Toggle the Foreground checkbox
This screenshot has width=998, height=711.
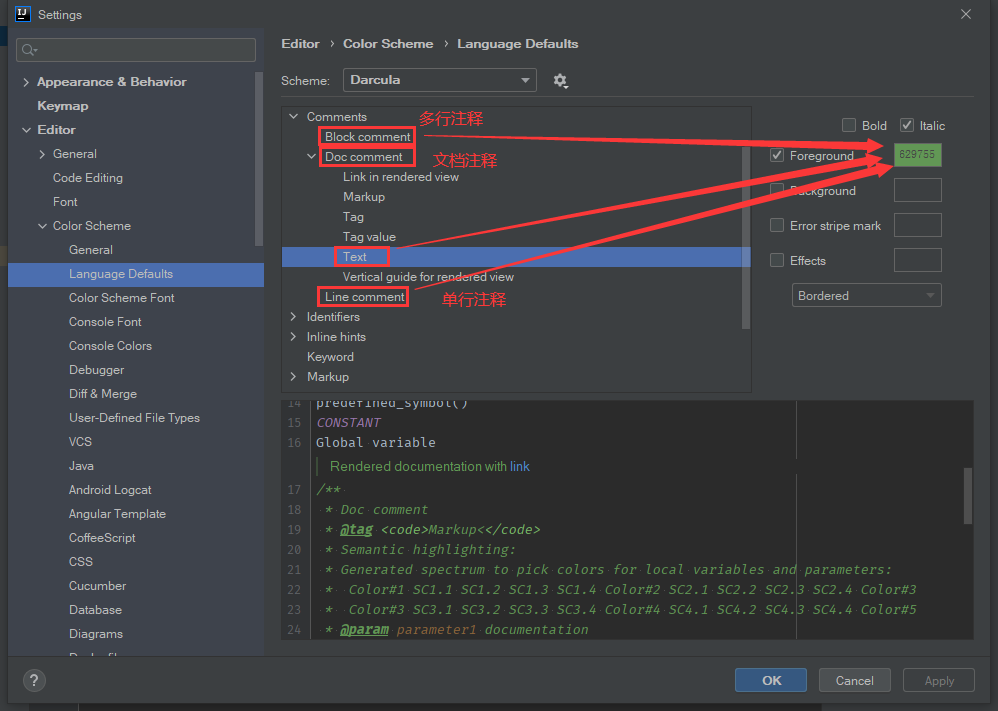(x=777, y=155)
